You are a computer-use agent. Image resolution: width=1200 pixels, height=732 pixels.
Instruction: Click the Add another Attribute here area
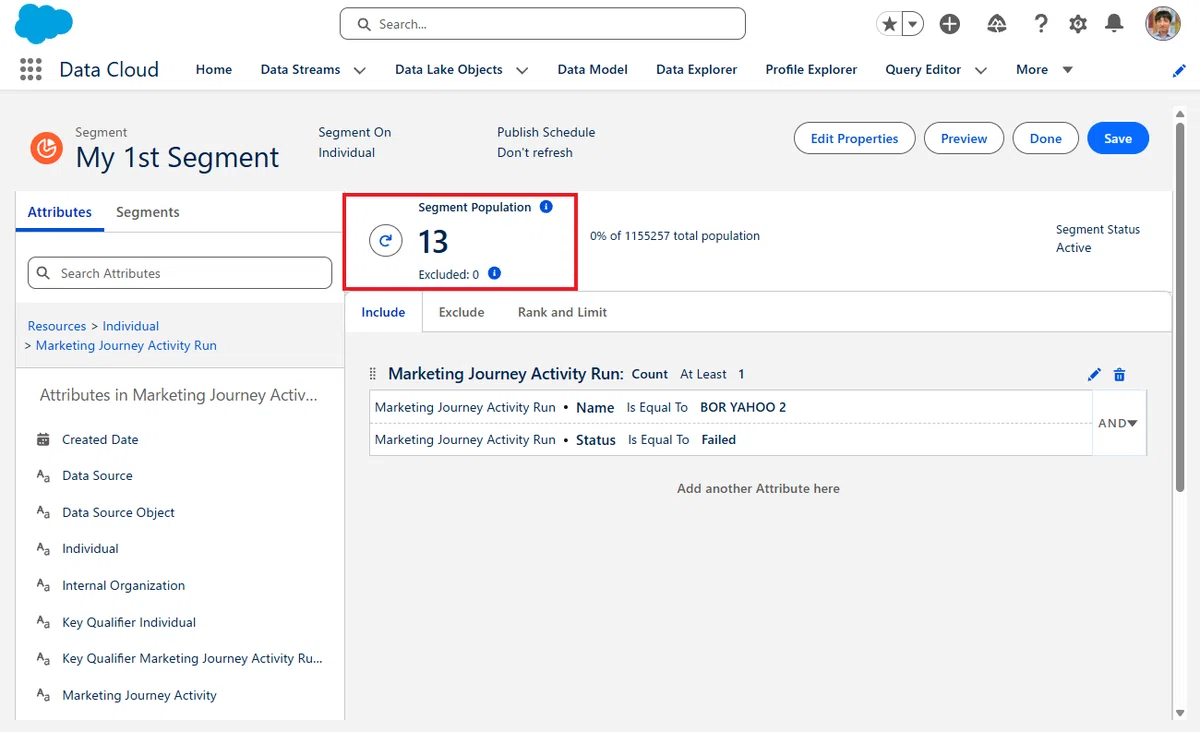point(758,489)
